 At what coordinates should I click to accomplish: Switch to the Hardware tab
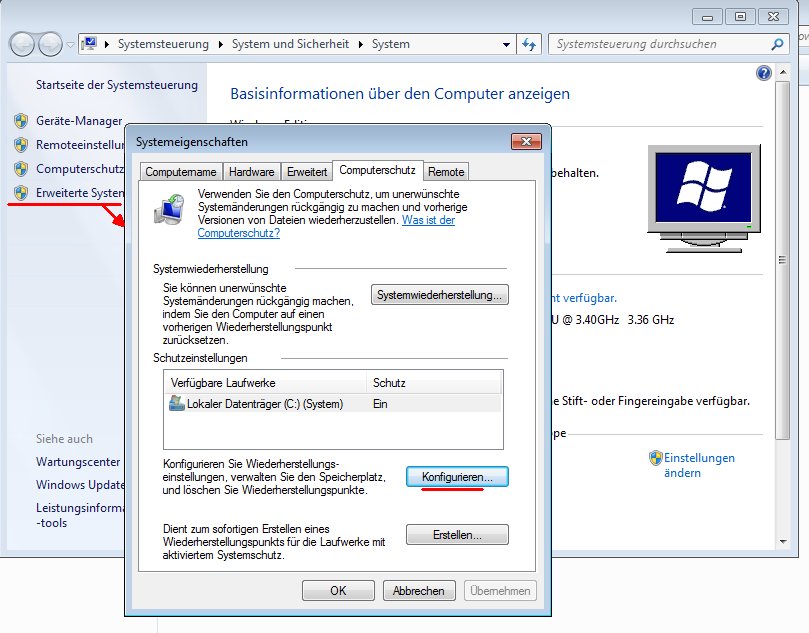tap(251, 172)
